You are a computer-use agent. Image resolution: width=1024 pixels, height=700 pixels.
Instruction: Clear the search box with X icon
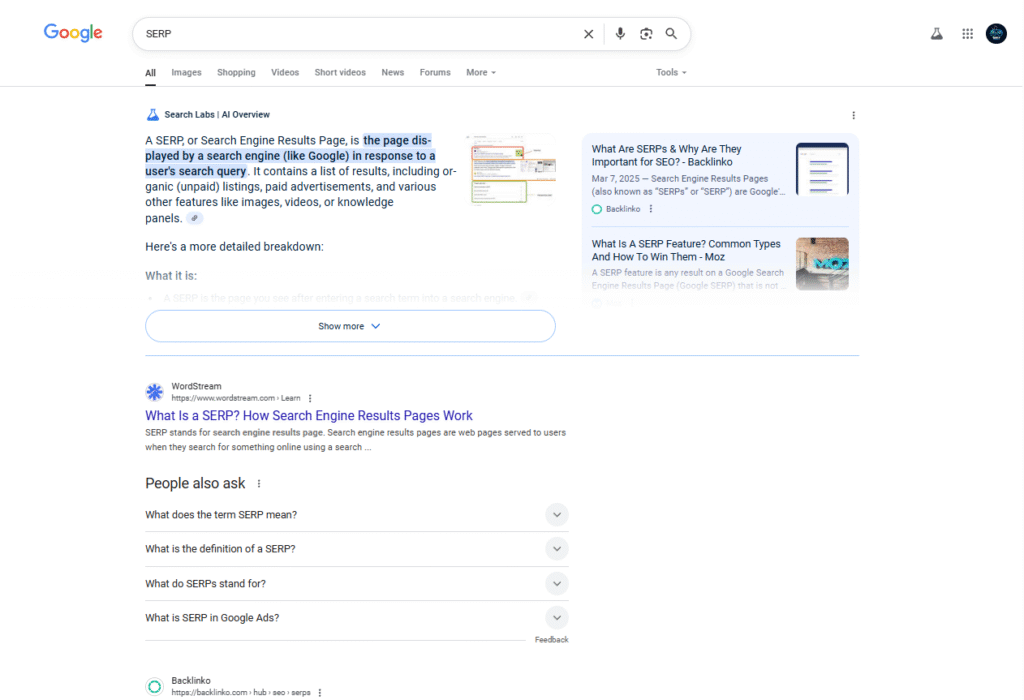[588, 34]
